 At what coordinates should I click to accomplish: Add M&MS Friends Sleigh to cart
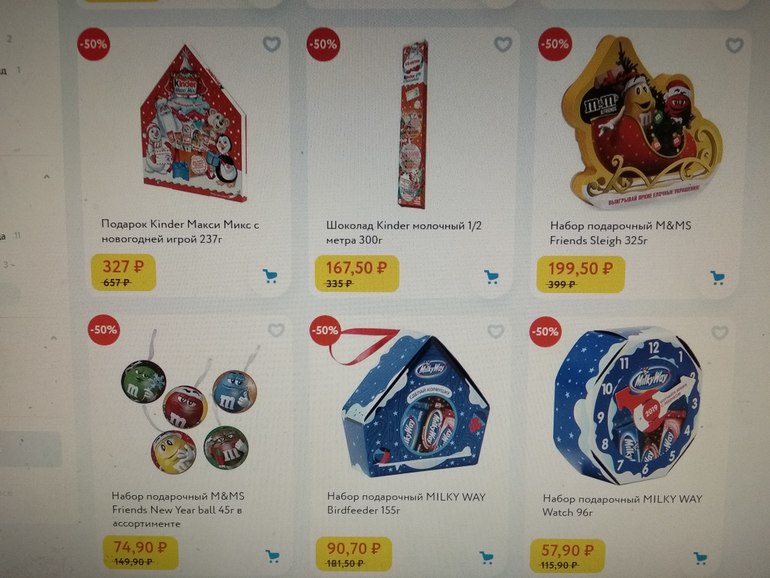[718, 277]
